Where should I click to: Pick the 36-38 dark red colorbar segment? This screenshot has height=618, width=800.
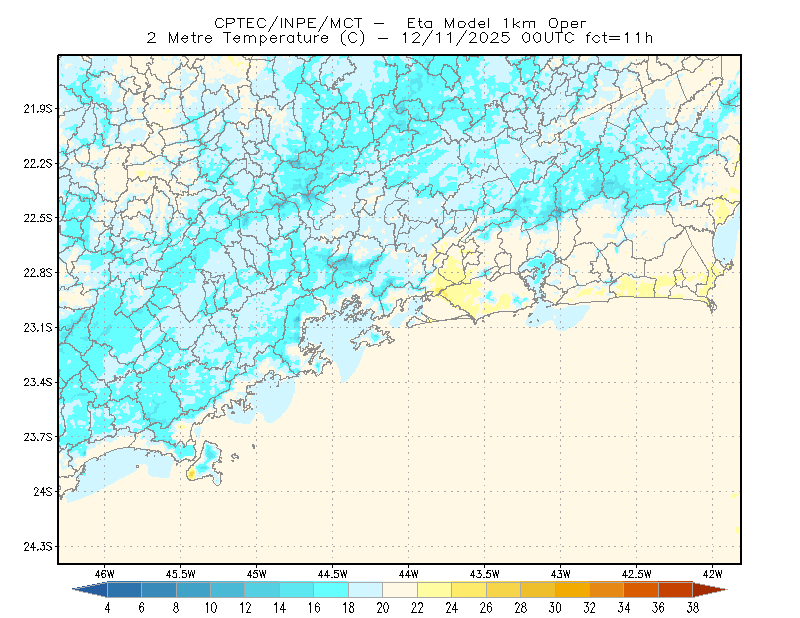[676, 589]
